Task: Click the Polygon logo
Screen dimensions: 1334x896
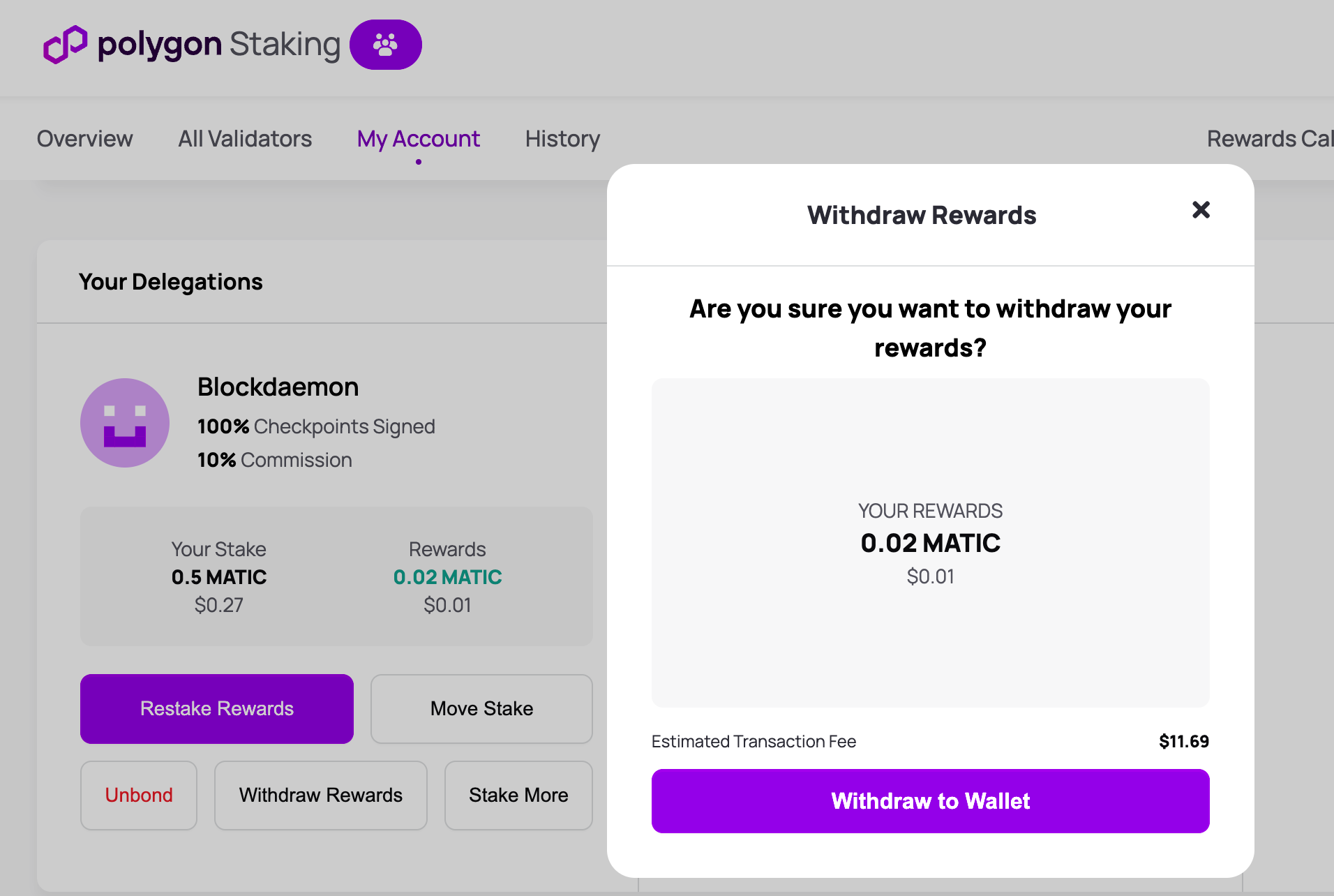Action: [x=64, y=44]
